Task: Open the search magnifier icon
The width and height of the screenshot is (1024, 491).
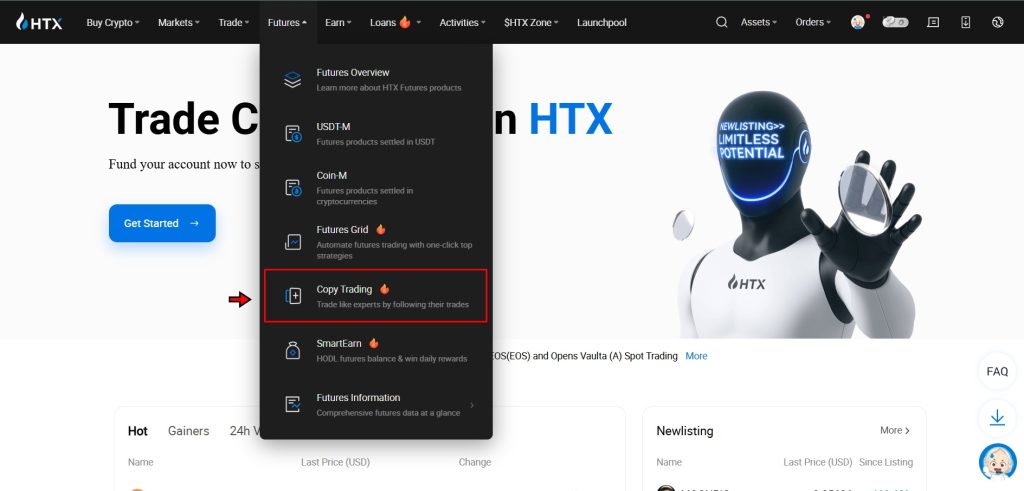Action: coord(722,22)
